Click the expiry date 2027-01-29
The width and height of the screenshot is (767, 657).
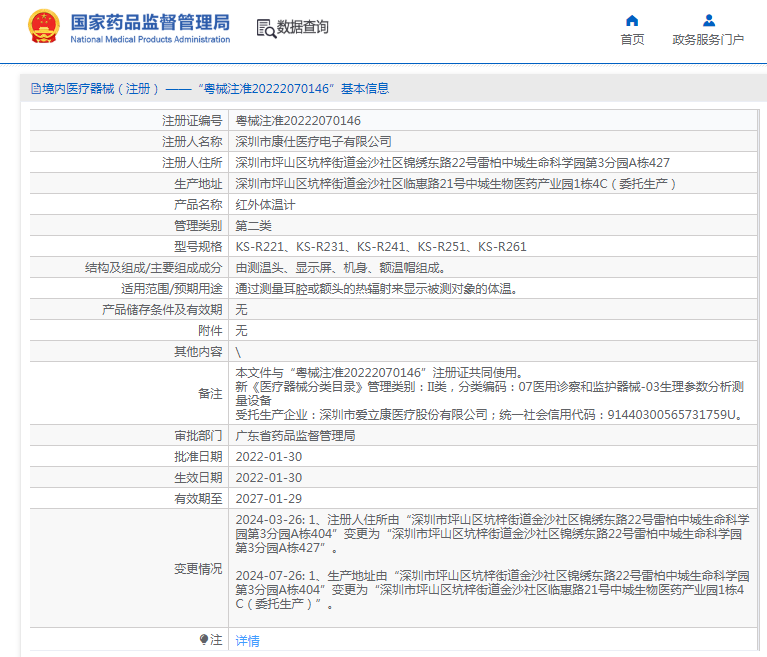pyautogui.click(x=269, y=498)
